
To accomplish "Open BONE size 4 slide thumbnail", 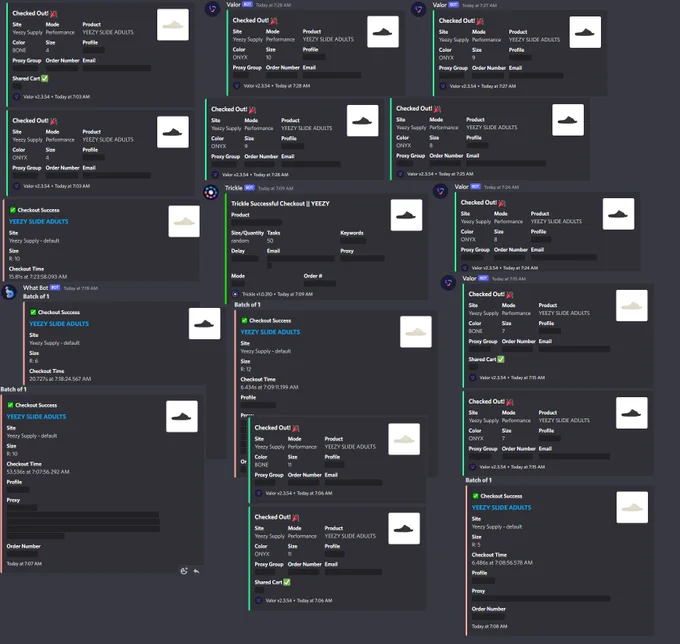I will (173, 25).
